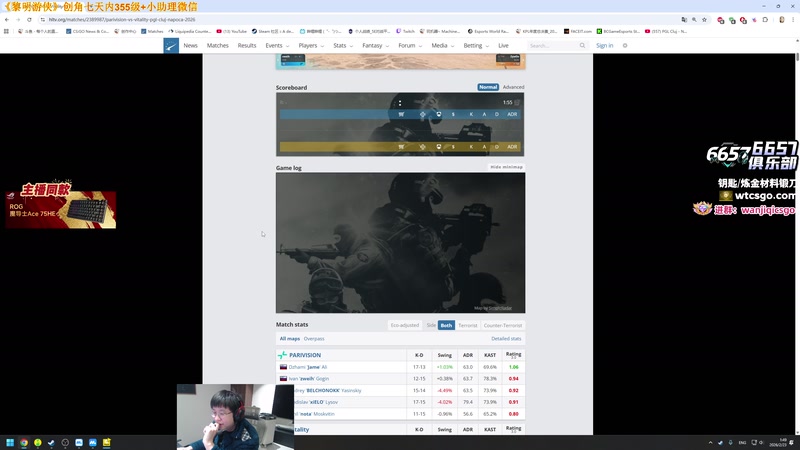Click the HLTV logo icon
The width and height of the screenshot is (800, 450).
tap(171, 45)
